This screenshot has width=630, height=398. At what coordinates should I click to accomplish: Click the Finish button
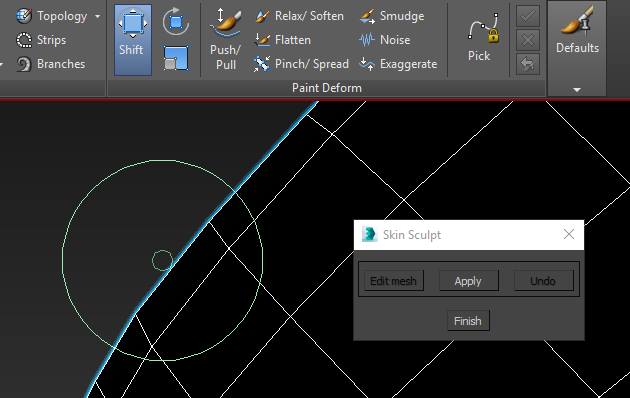[x=468, y=320]
